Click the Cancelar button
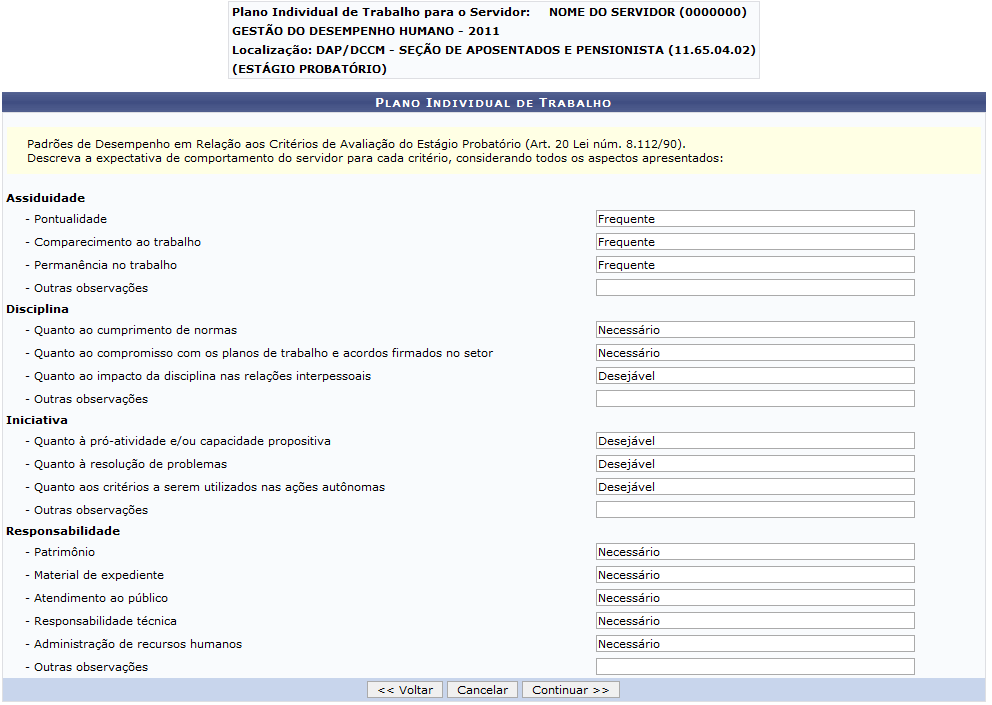This screenshot has height=705, width=992. click(482, 690)
